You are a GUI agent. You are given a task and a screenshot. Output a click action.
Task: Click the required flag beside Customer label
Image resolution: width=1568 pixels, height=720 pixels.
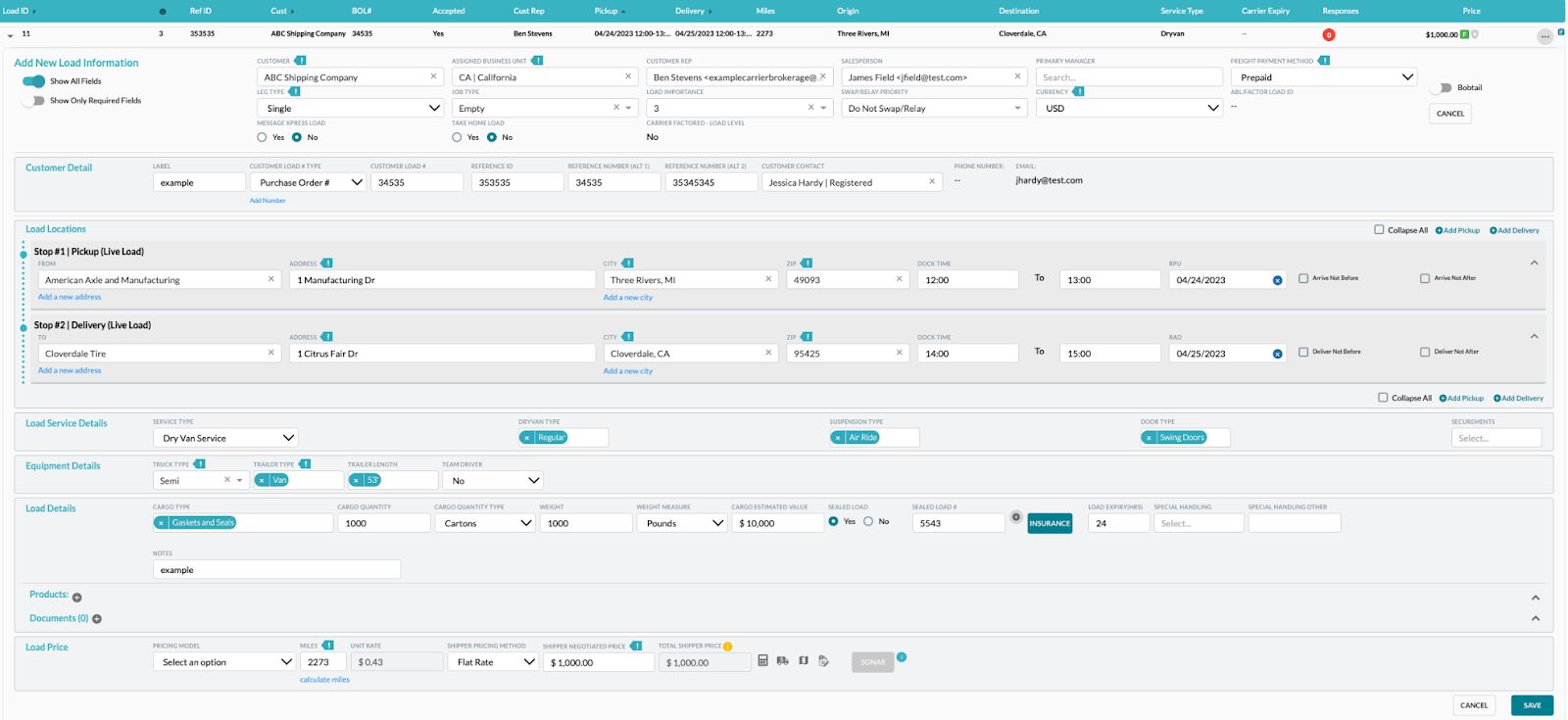tap(300, 61)
